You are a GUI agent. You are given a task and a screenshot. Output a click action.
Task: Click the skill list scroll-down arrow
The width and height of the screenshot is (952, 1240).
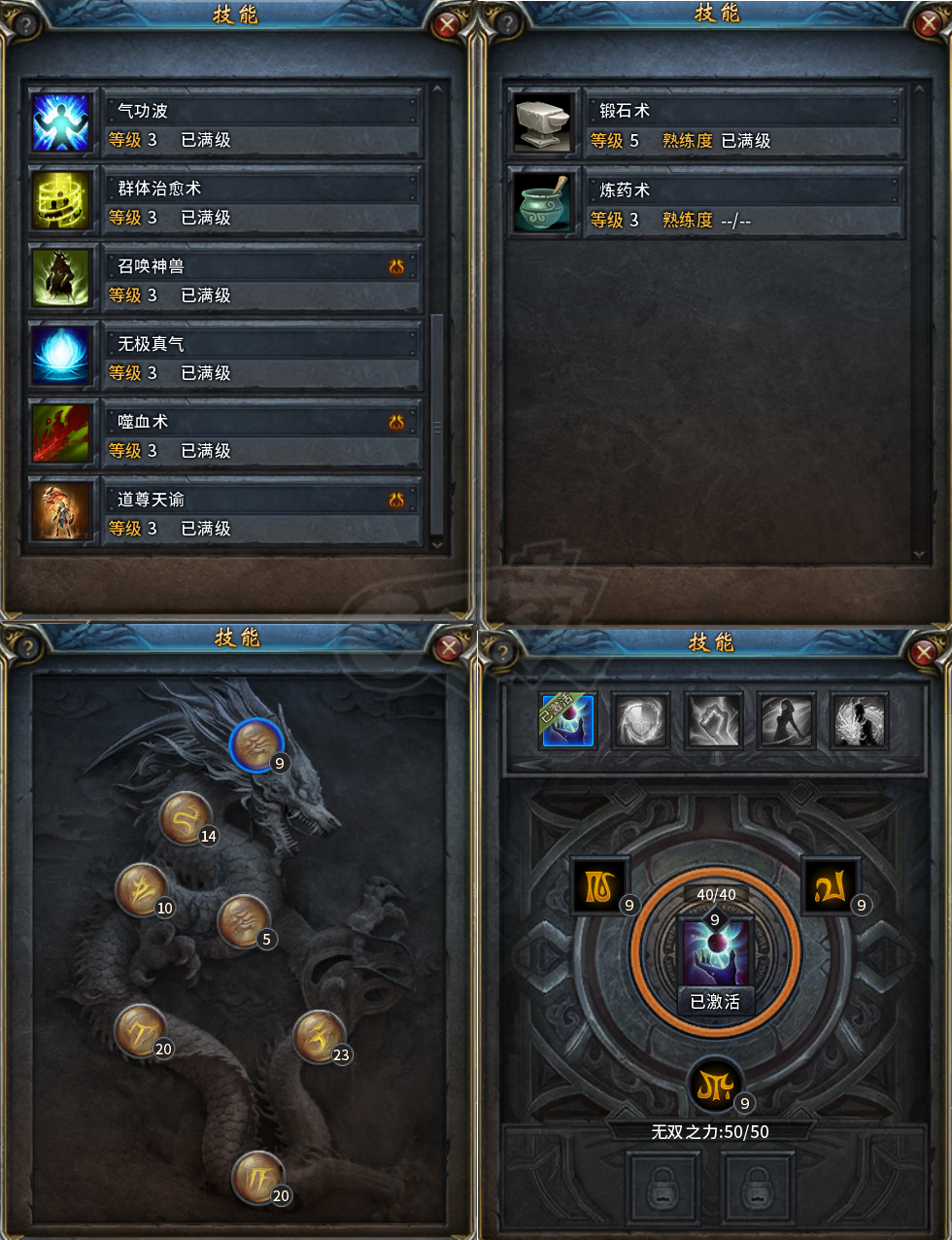pos(436,546)
